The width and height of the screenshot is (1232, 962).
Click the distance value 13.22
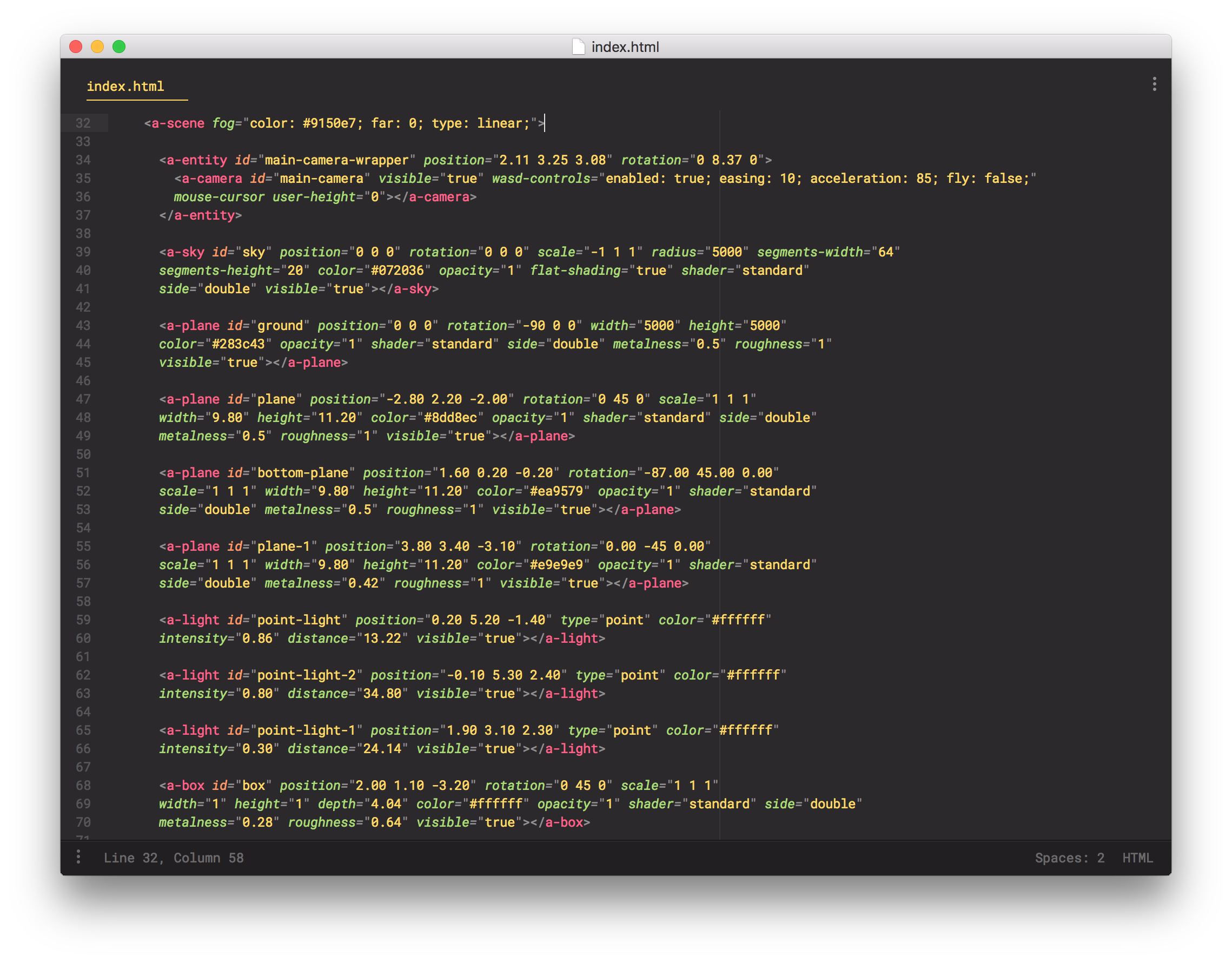(x=382, y=638)
